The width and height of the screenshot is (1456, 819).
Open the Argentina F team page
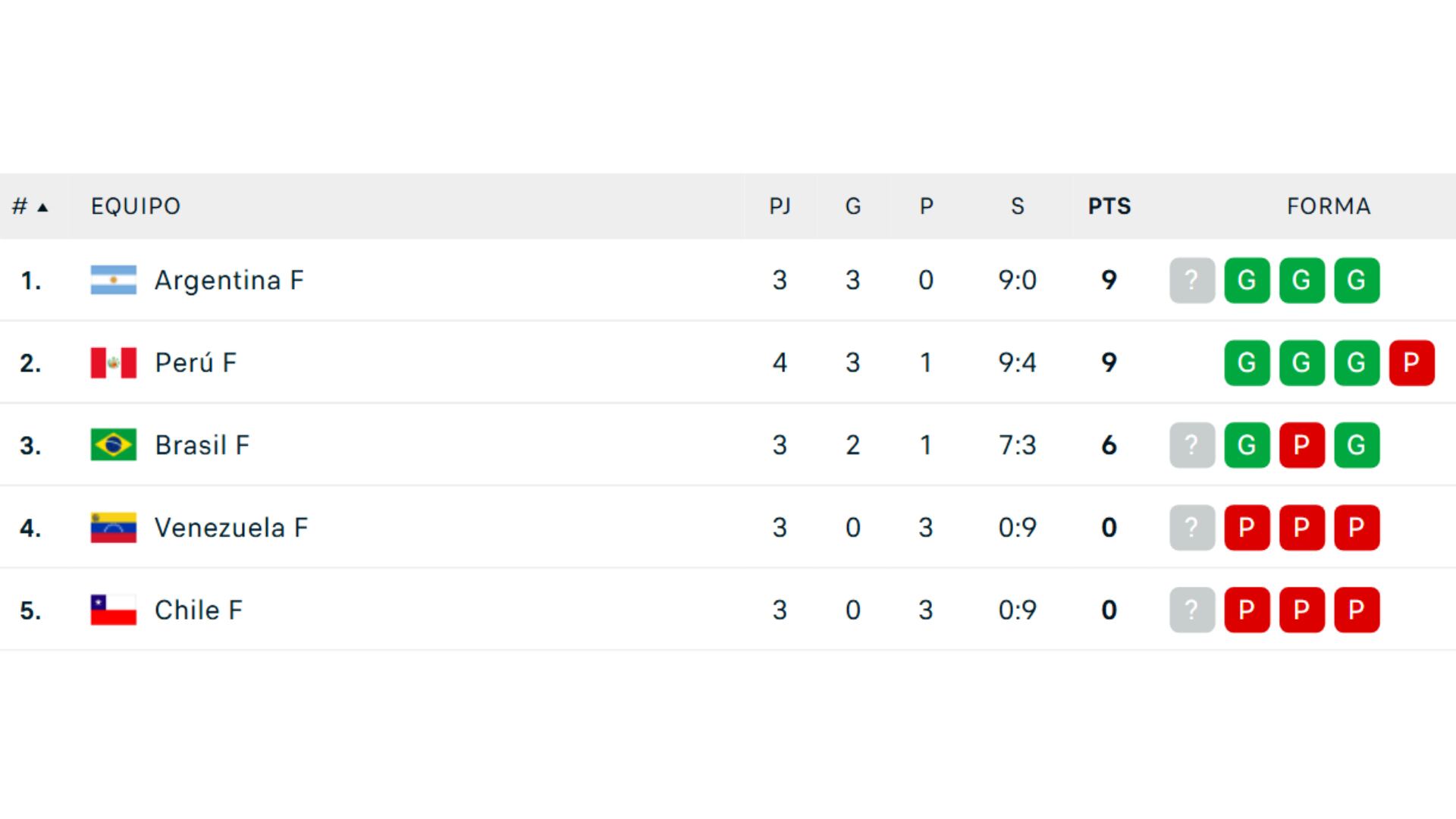click(230, 281)
